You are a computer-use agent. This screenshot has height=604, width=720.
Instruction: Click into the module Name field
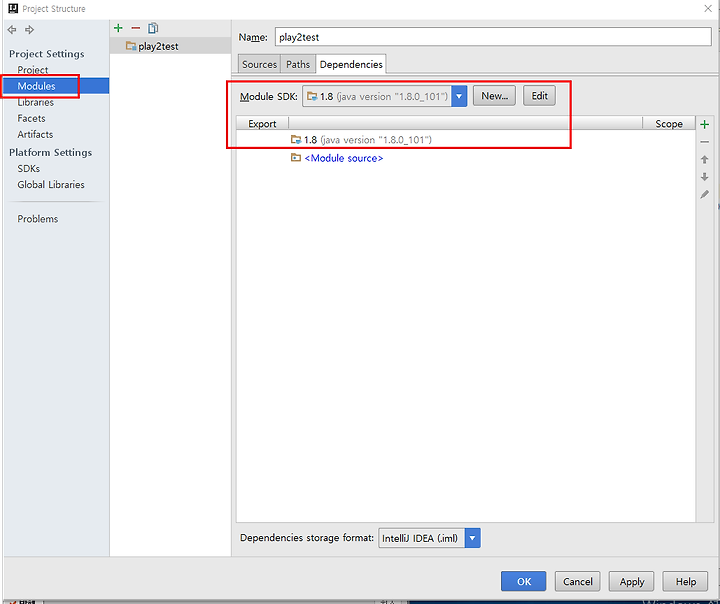pyautogui.click(x=493, y=37)
